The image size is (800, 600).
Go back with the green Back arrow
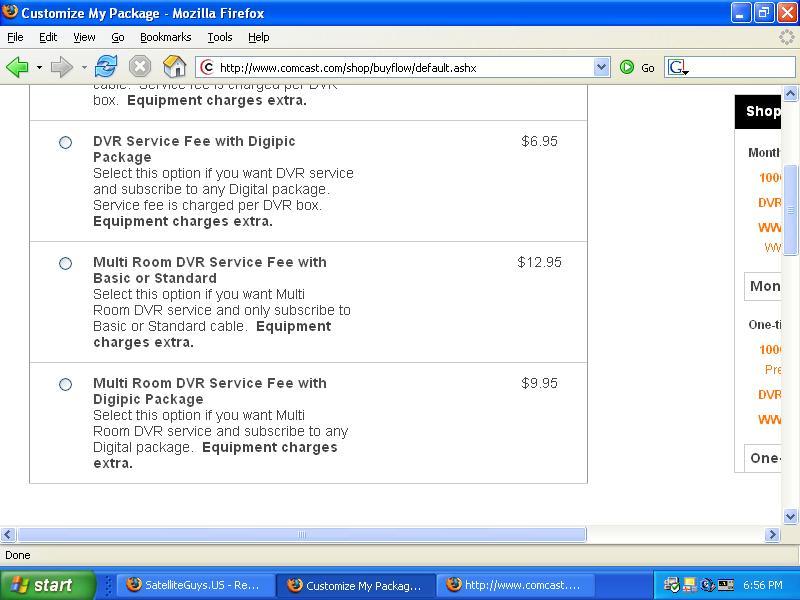pyautogui.click(x=17, y=67)
